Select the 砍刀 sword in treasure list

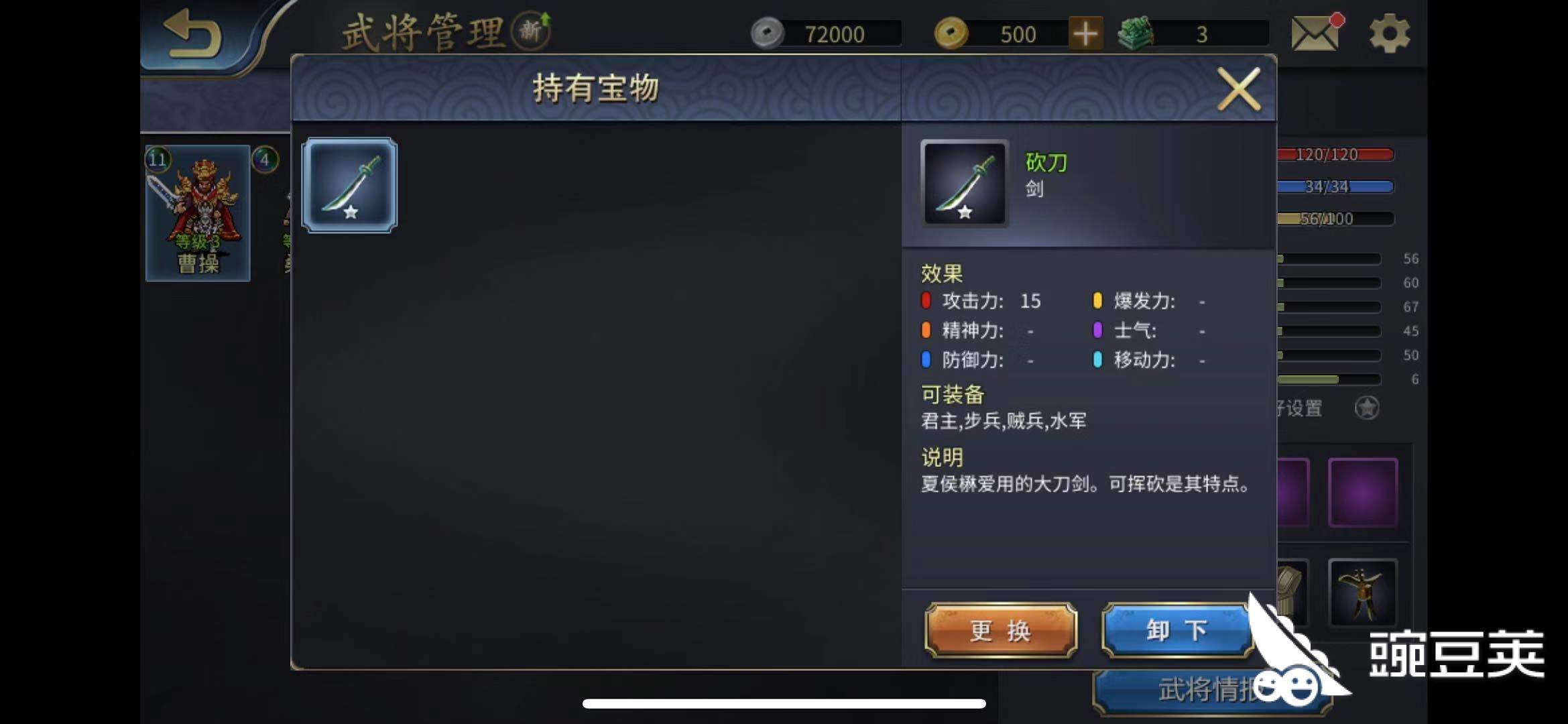(x=349, y=185)
